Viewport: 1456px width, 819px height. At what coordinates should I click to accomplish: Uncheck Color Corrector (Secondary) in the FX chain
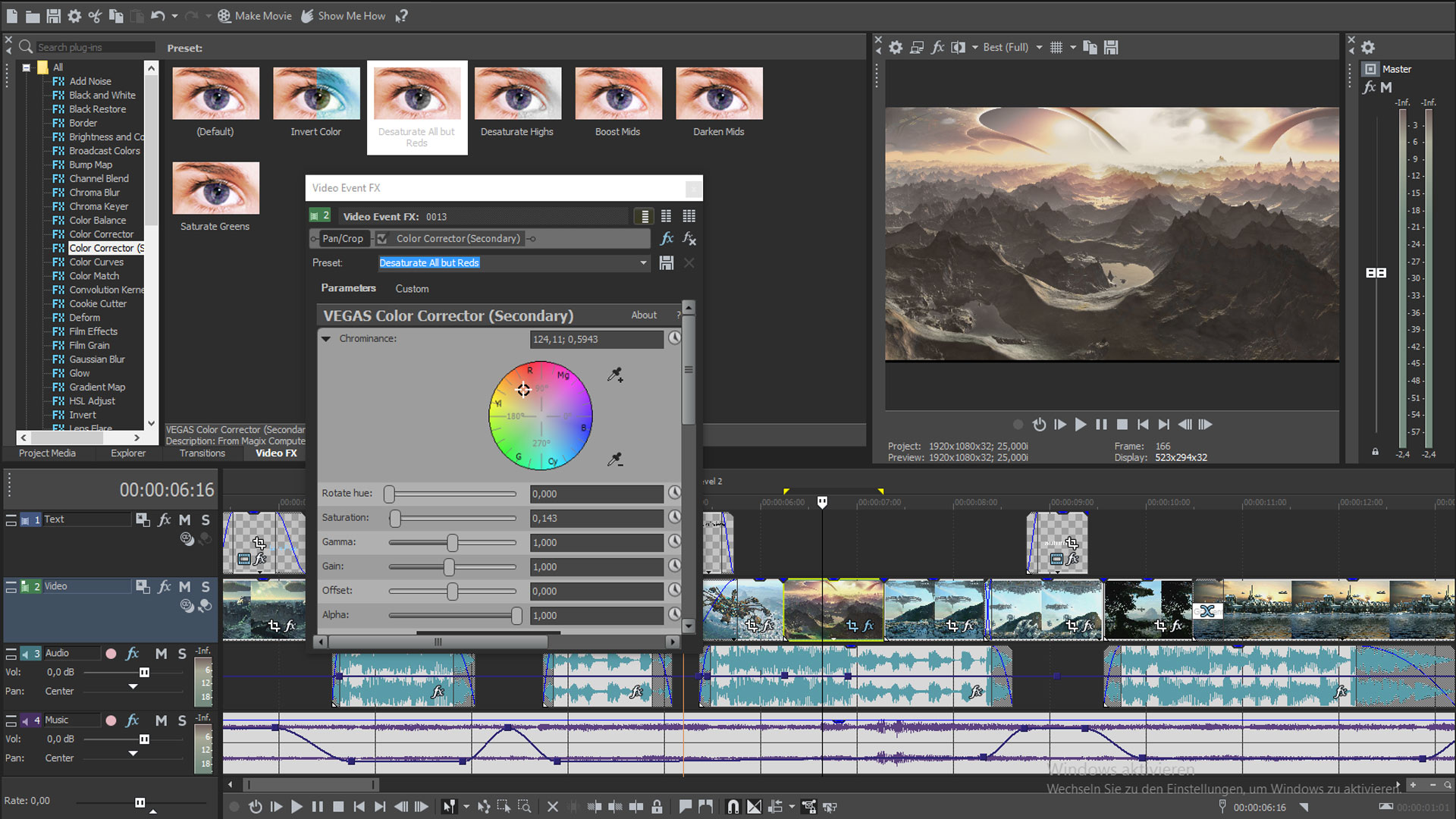382,238
